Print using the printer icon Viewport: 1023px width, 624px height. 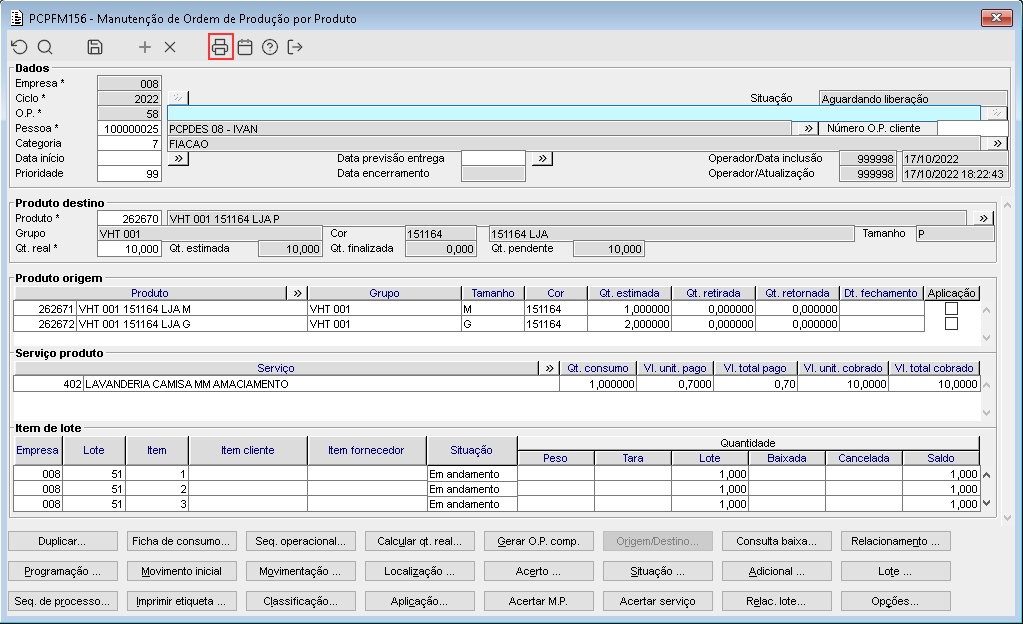pos(220,47)
